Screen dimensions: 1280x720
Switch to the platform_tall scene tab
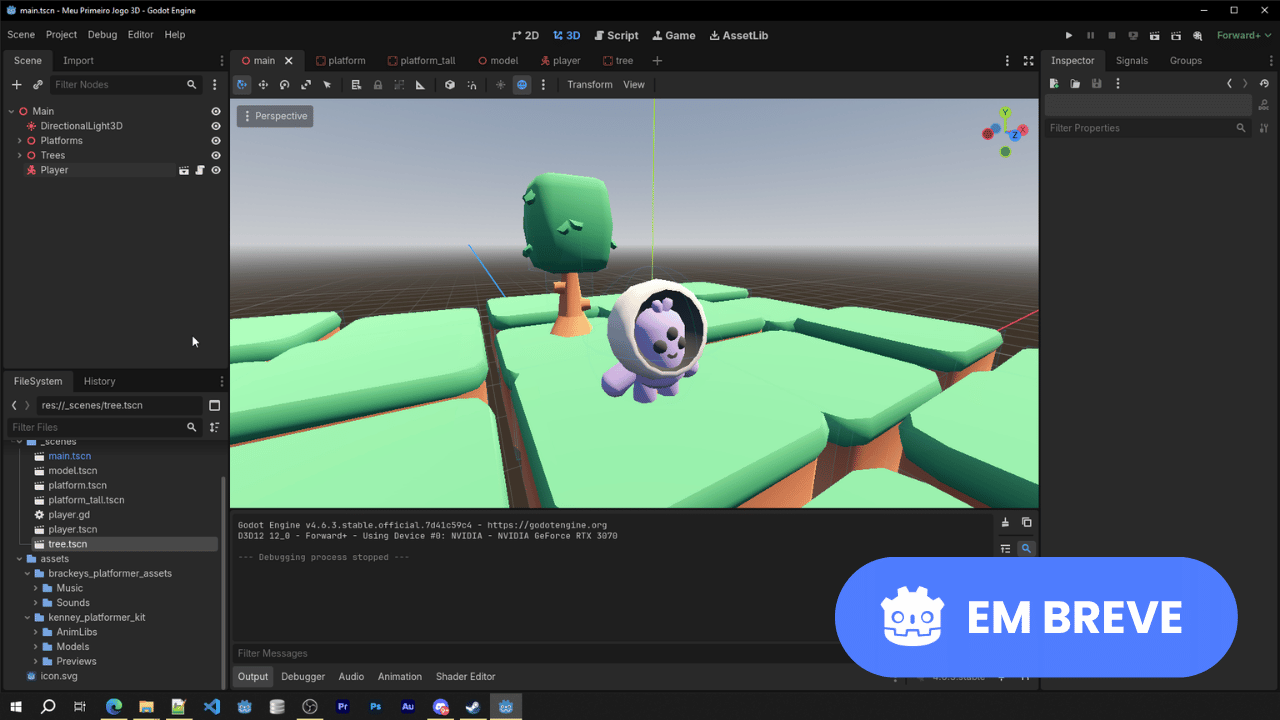(x=420, y=60)
